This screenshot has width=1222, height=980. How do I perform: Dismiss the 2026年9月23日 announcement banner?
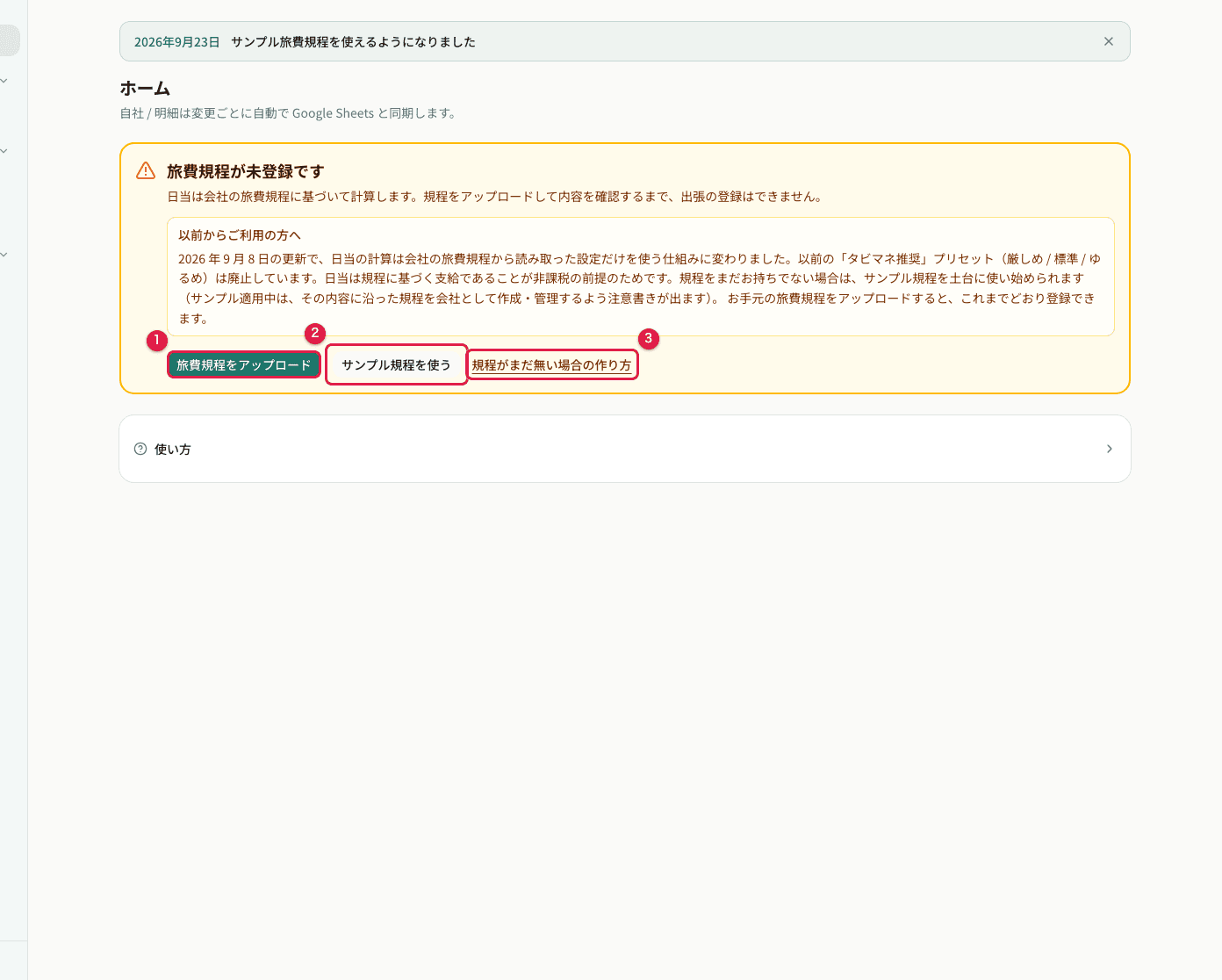click(1109, 41)
